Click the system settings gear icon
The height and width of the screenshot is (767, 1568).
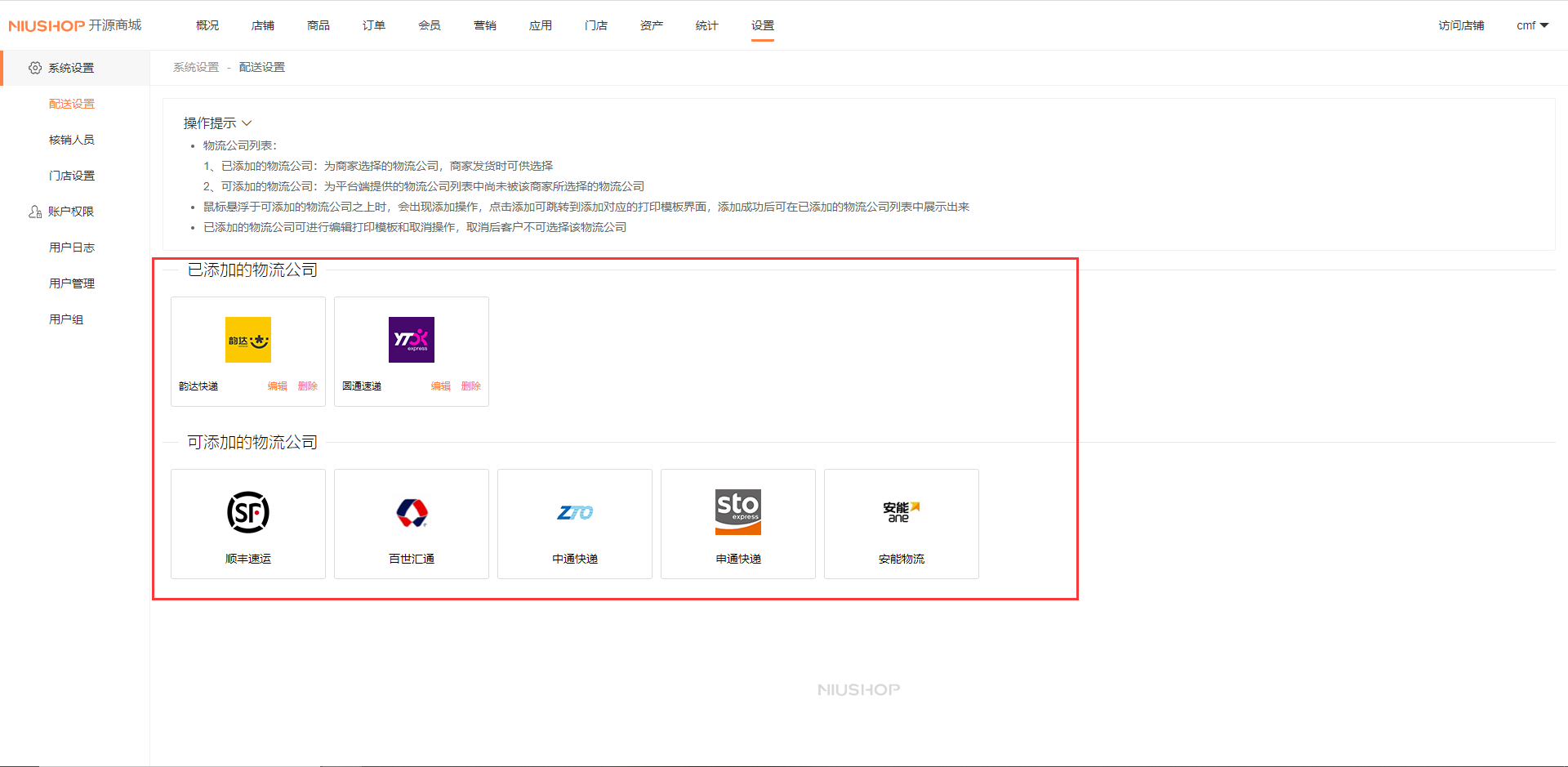coord(35,68)
